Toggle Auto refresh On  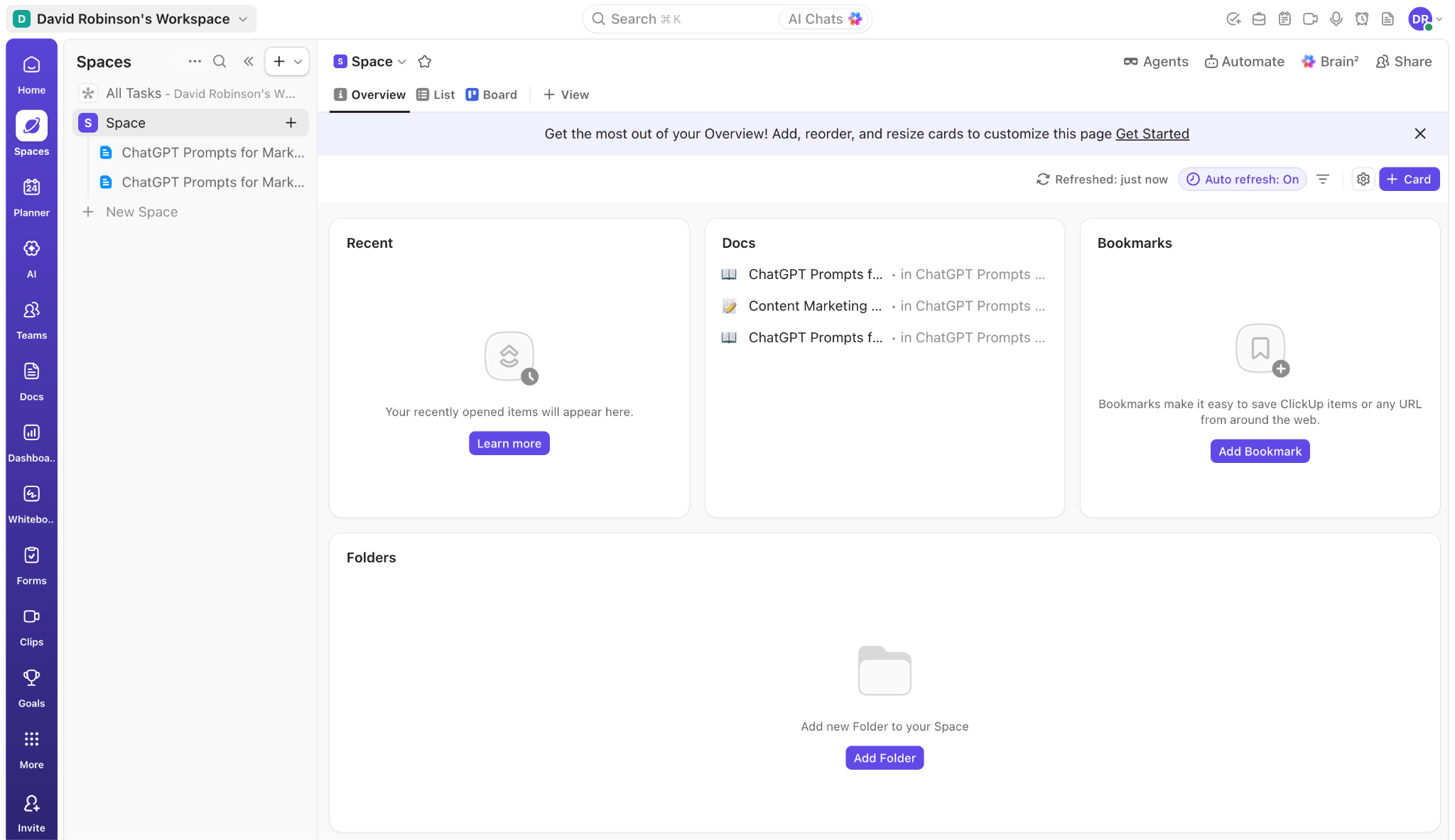[x=1243, y=179]
